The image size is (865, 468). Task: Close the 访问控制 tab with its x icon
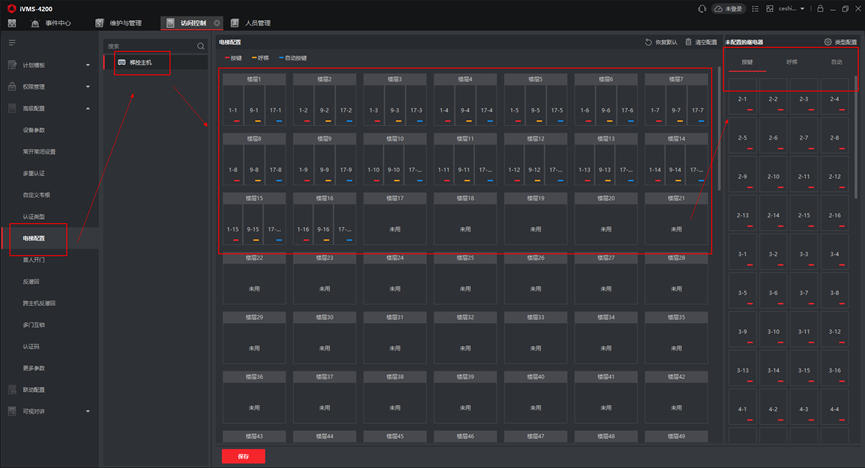(x=217, y=23)
